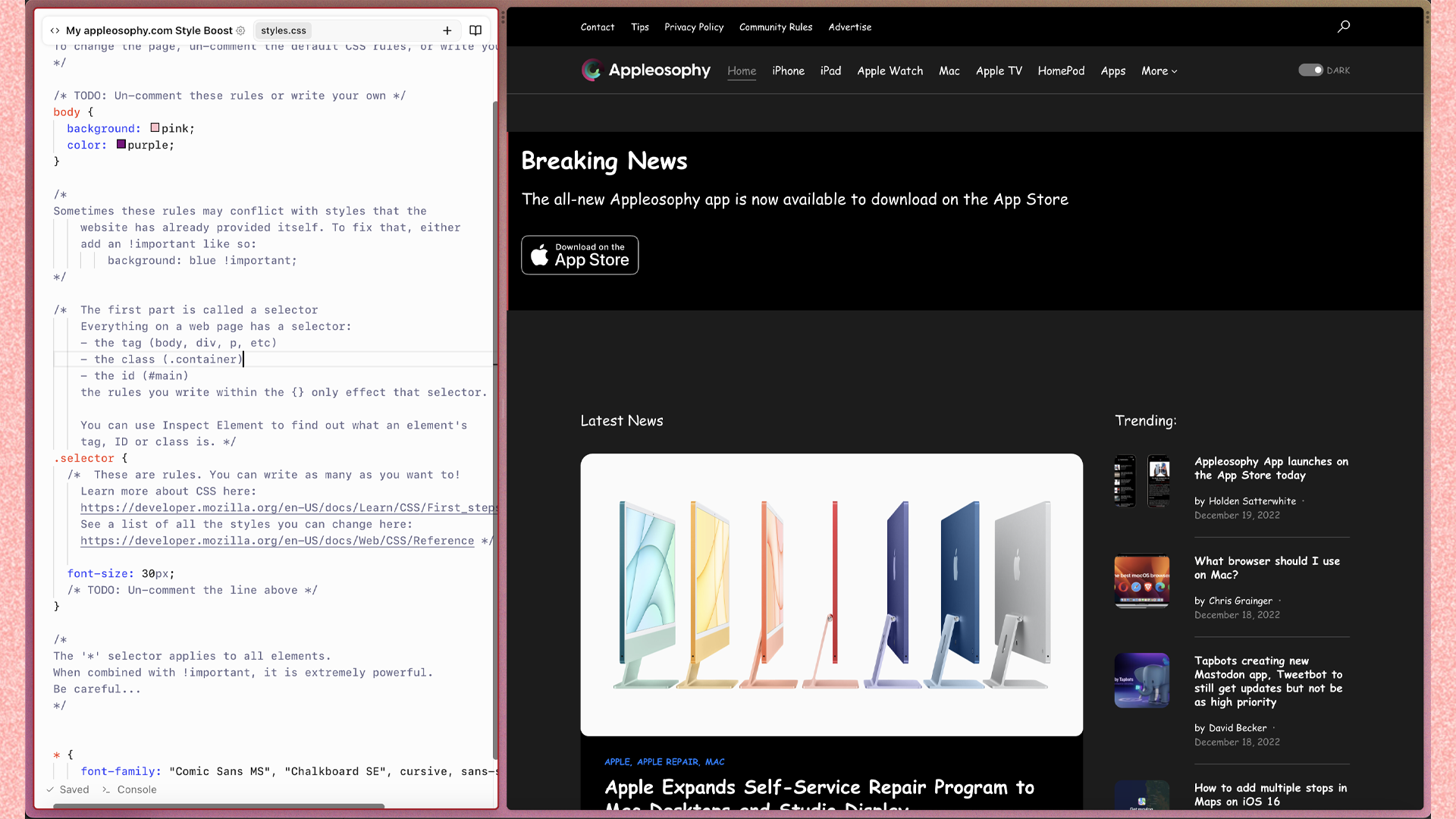Screen dimensions: 1456x819
Task: Open Tapbots creating new Mastodon app headline
Action: tap(1269, 681)
